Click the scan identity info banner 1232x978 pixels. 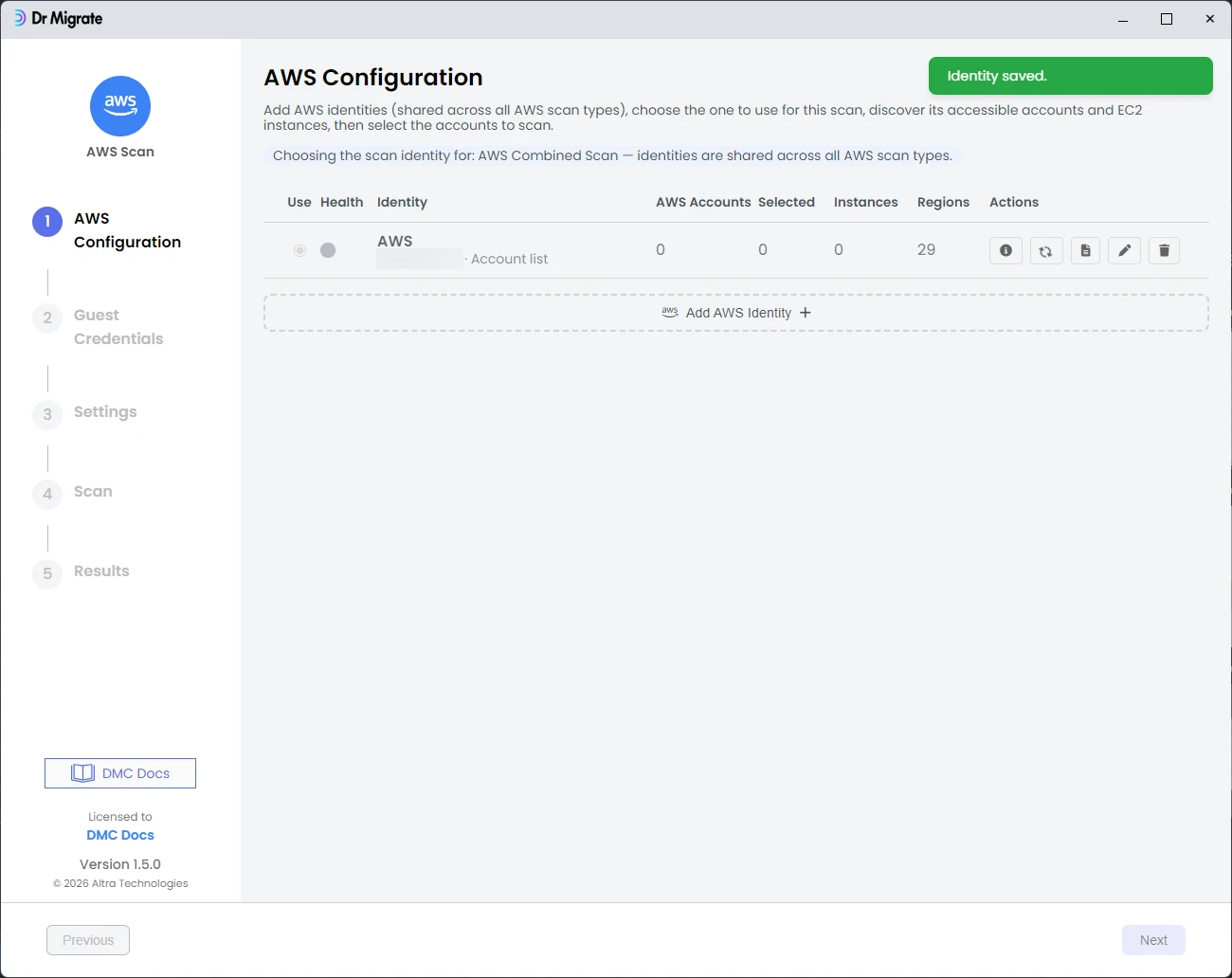612,155
